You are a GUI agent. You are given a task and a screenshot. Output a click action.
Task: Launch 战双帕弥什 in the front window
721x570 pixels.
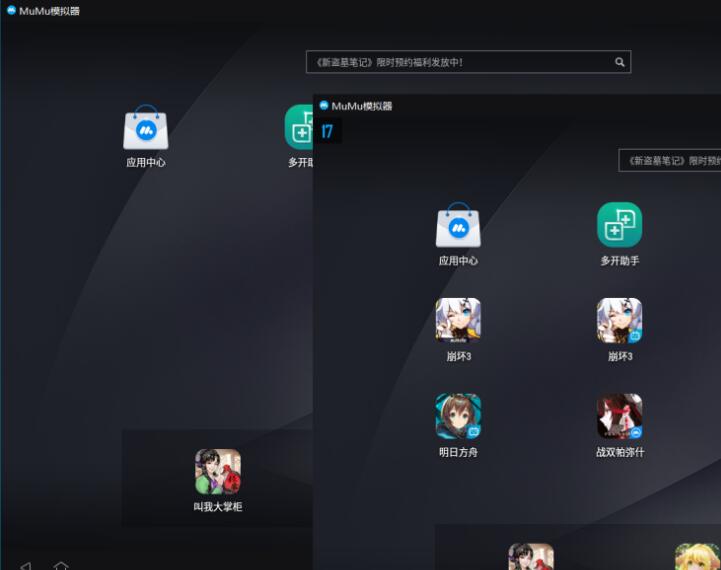pyautogui.click(x=619, y=416)
